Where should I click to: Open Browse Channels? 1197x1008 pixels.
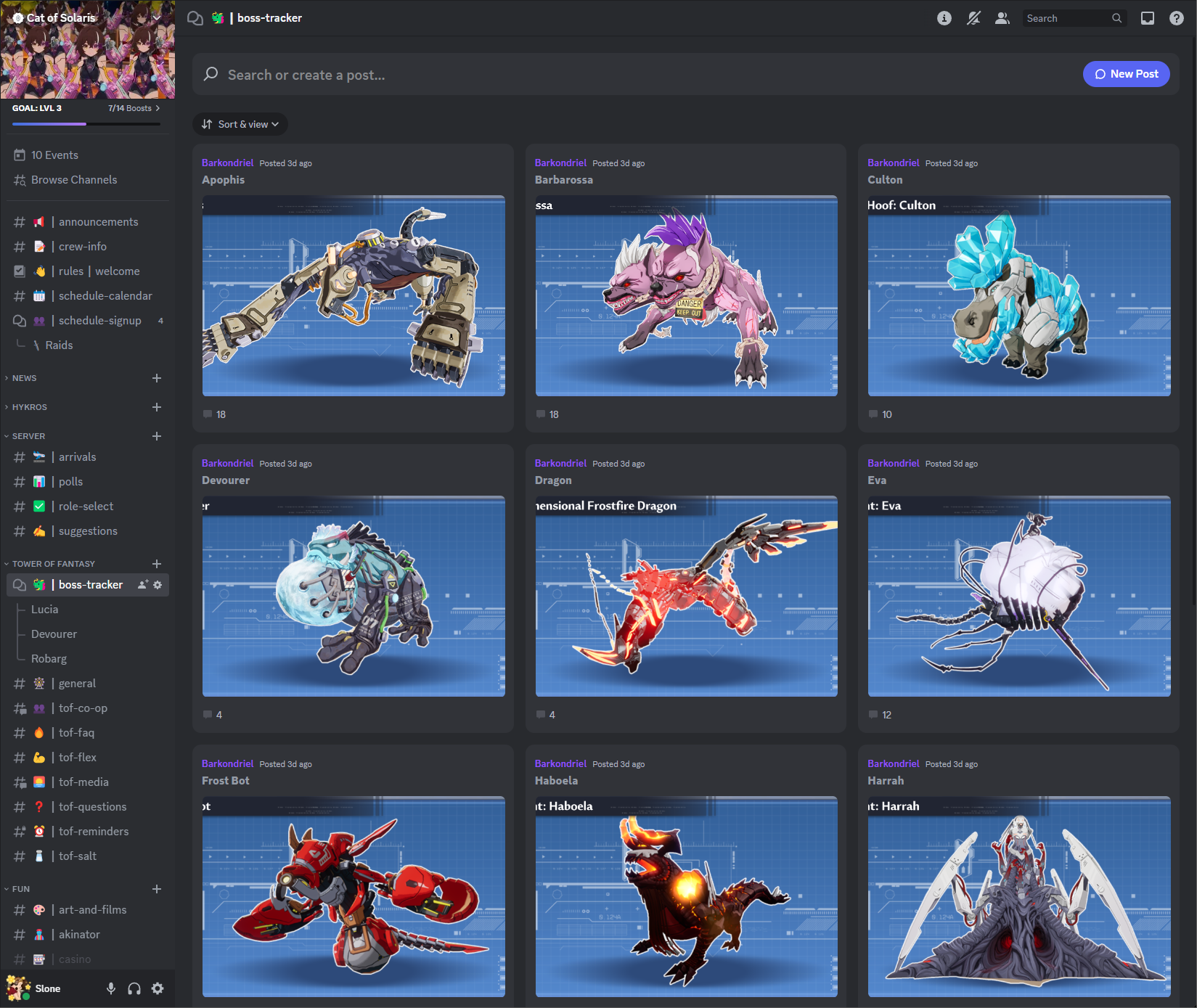88,180
